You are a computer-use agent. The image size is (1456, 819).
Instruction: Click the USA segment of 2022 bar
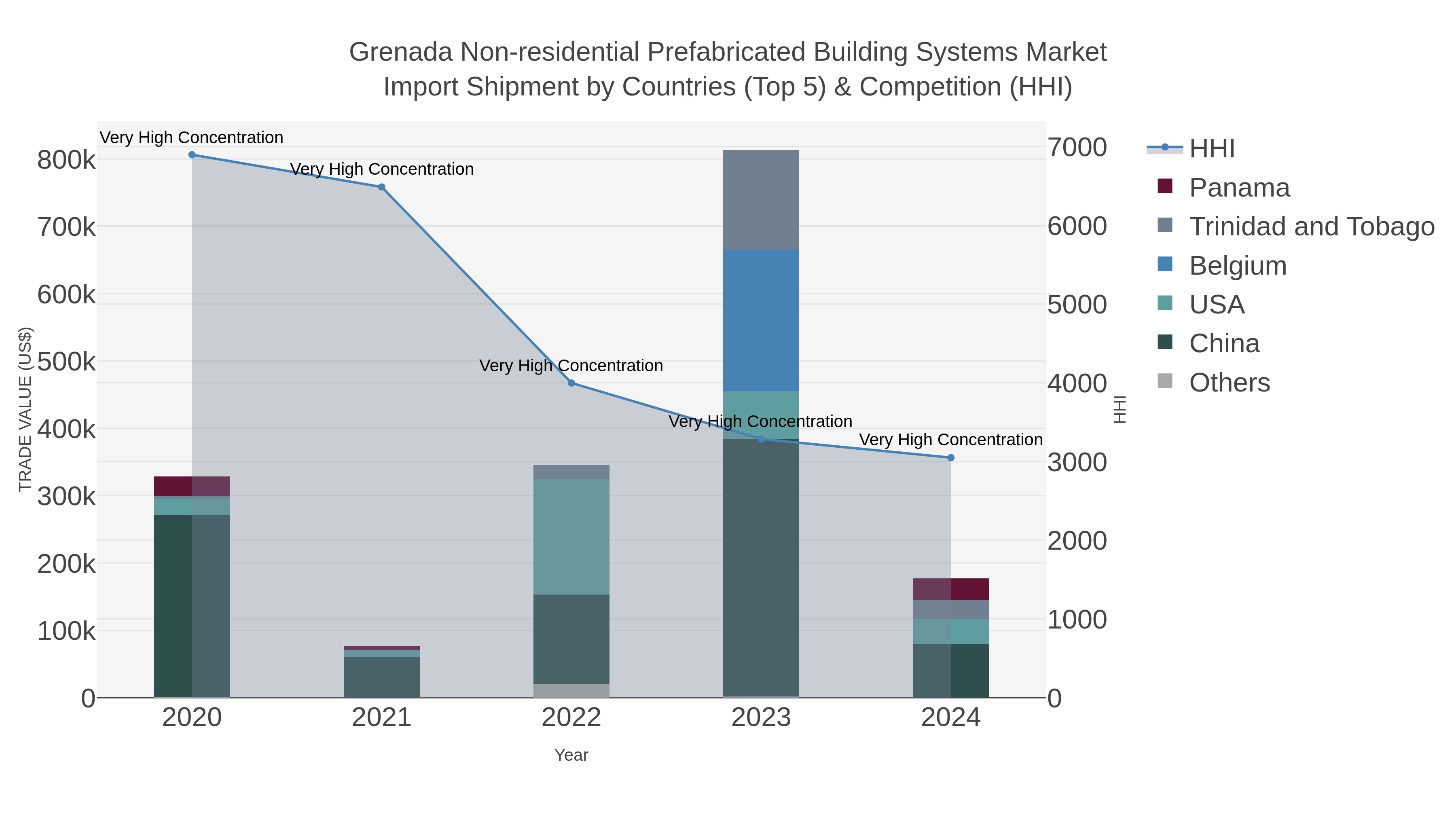tap(571, 537)
